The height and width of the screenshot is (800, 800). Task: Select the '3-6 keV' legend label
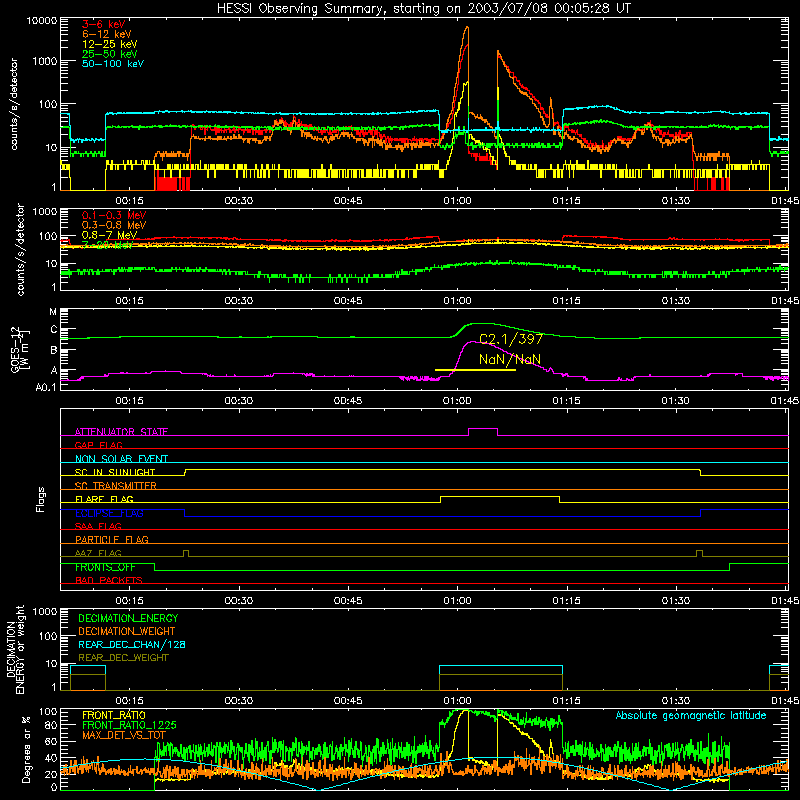103,24
